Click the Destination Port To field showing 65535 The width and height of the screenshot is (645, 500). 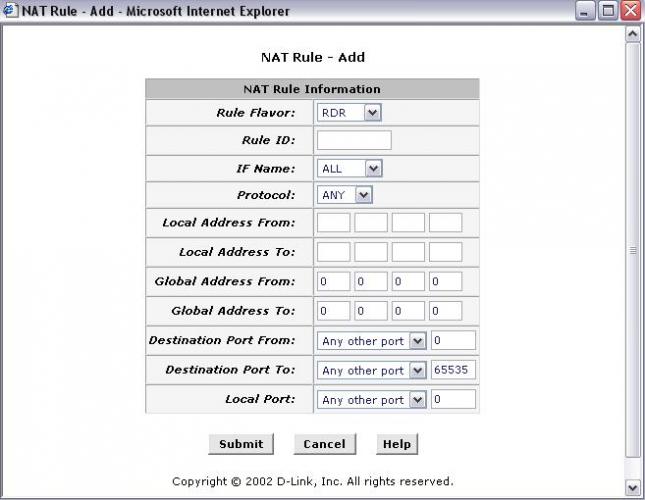pyautogui.click(x=453, y=370)
